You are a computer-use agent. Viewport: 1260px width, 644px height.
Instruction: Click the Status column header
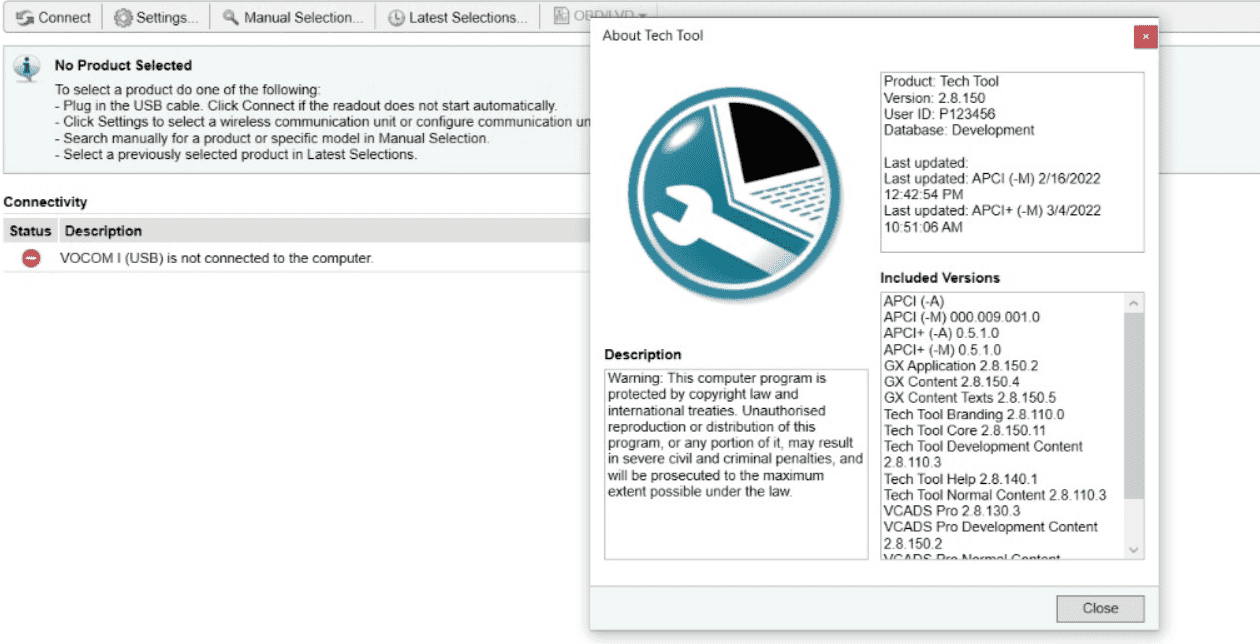coord(30,231)
